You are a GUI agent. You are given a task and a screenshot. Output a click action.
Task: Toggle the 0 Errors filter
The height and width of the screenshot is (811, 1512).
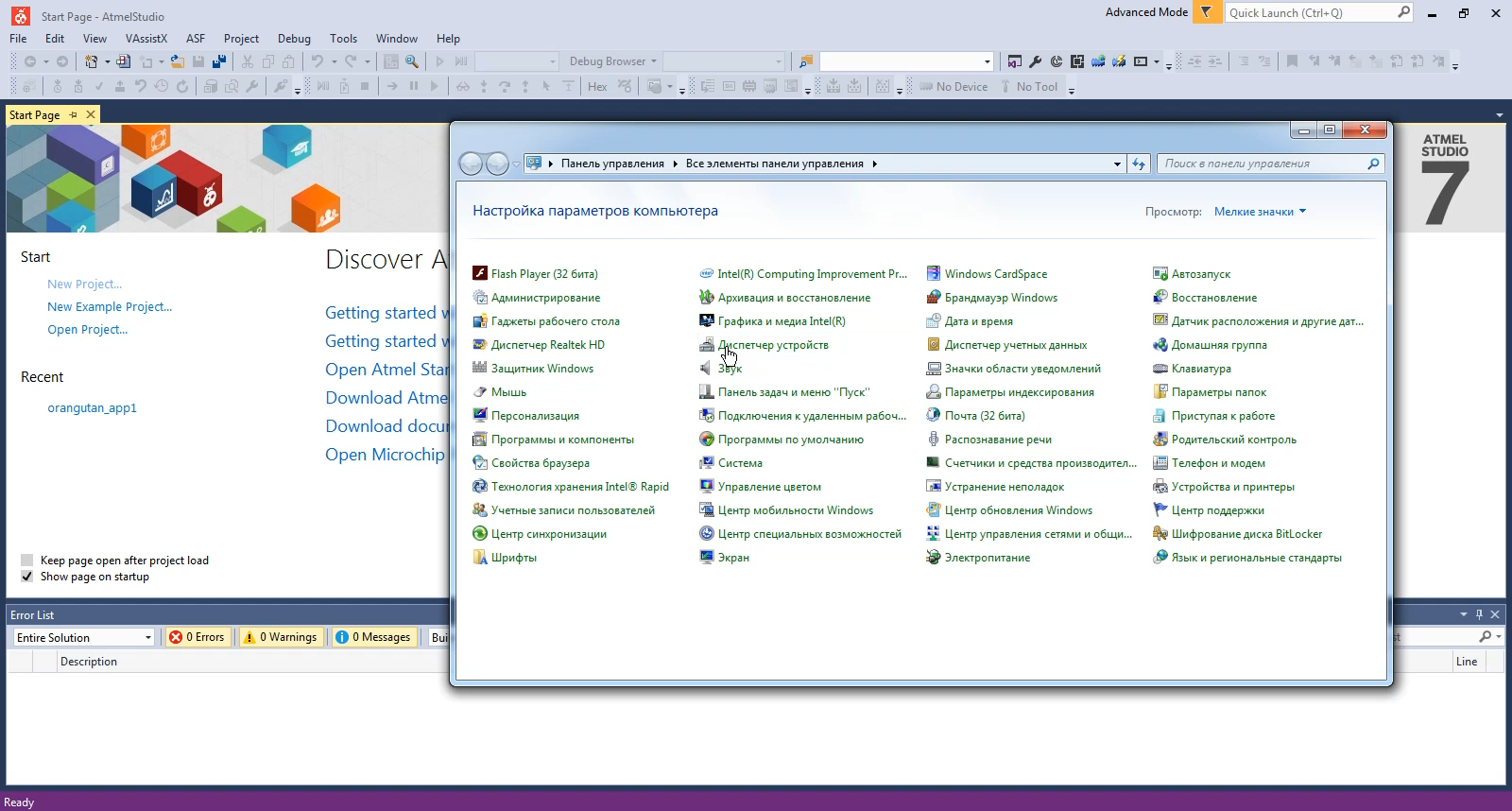198,637
